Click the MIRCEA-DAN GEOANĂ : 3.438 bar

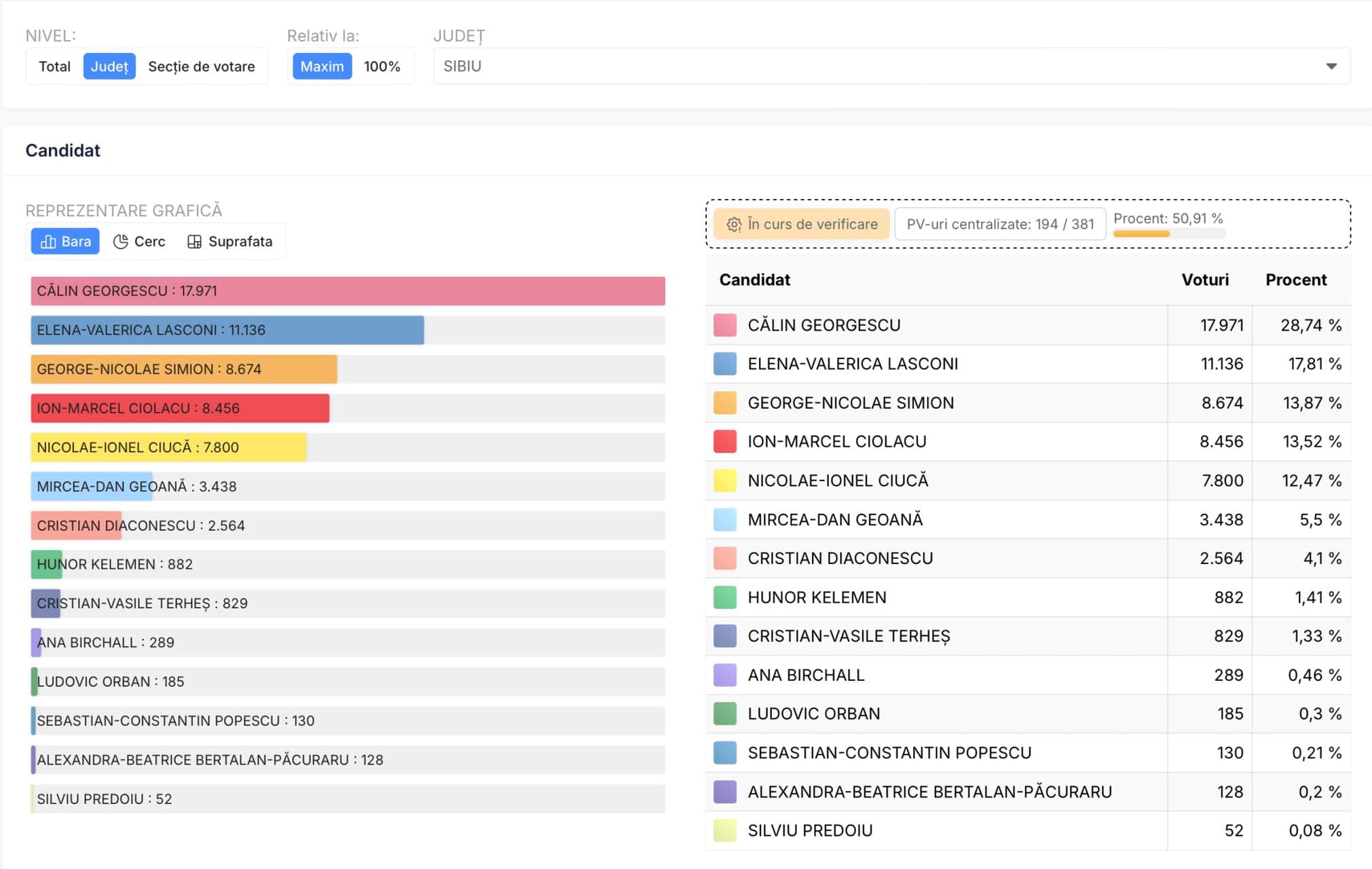92,486
